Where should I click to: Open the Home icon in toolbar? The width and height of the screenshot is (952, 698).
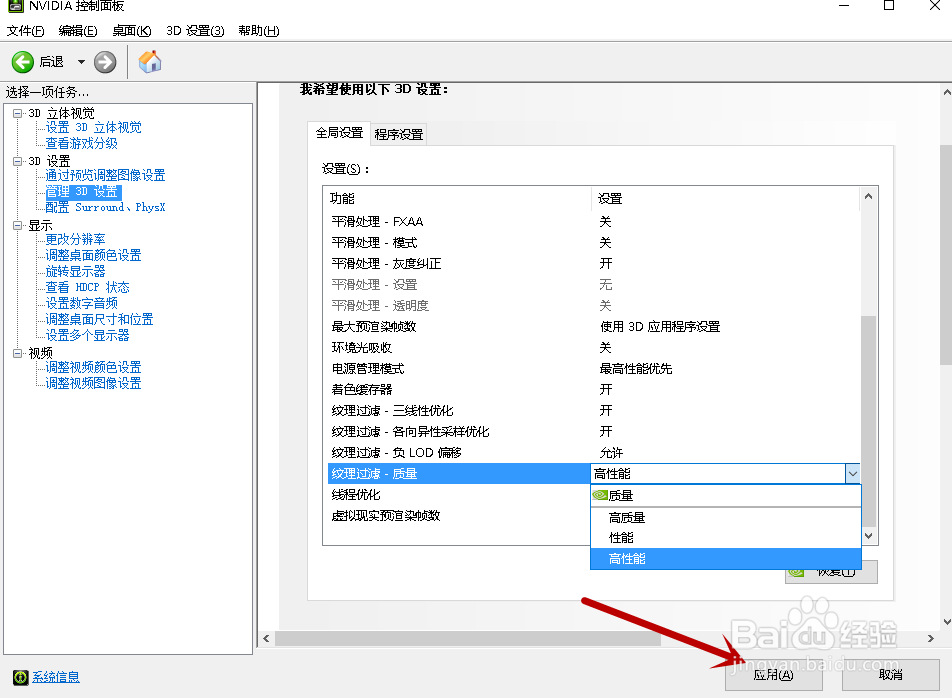[150, 62]
